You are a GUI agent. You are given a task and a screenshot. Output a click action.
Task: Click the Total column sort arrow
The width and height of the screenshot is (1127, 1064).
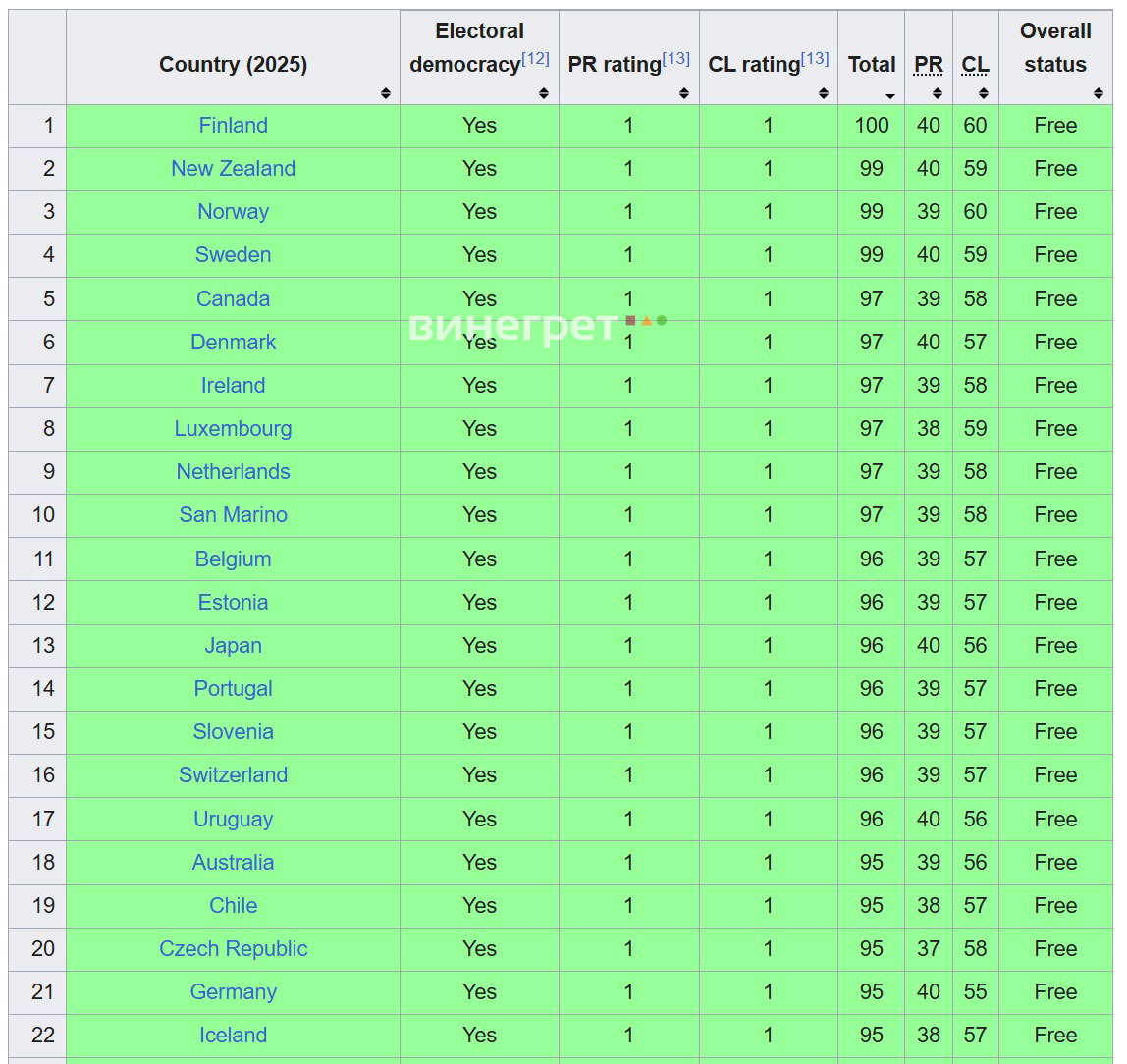point(889,95)
